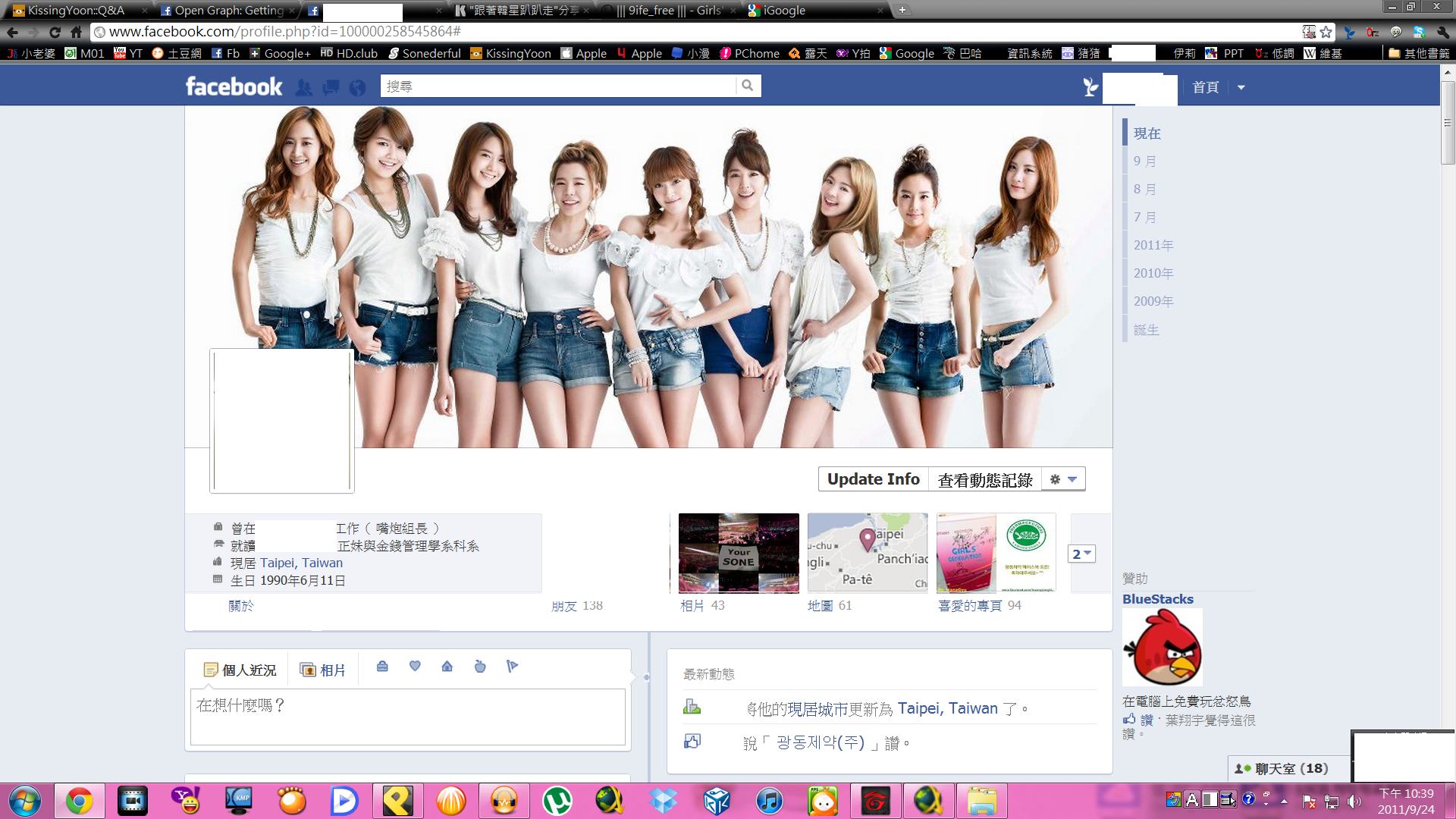Expand the account arrow next to 首頁

tap(1241, 88)
